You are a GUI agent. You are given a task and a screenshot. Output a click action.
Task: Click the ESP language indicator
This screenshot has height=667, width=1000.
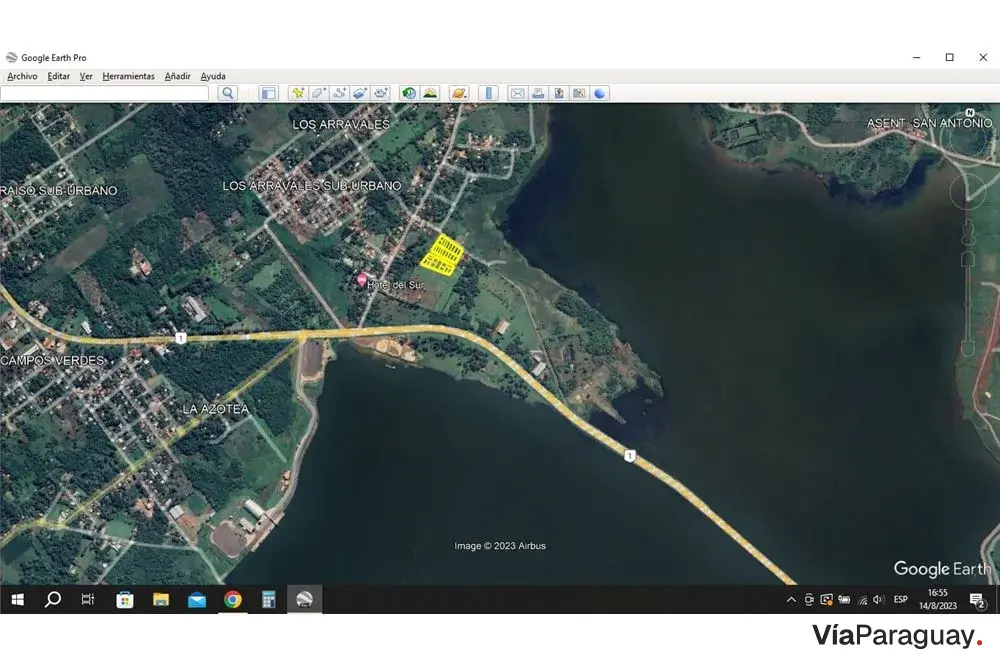click(x=901, y=599)
